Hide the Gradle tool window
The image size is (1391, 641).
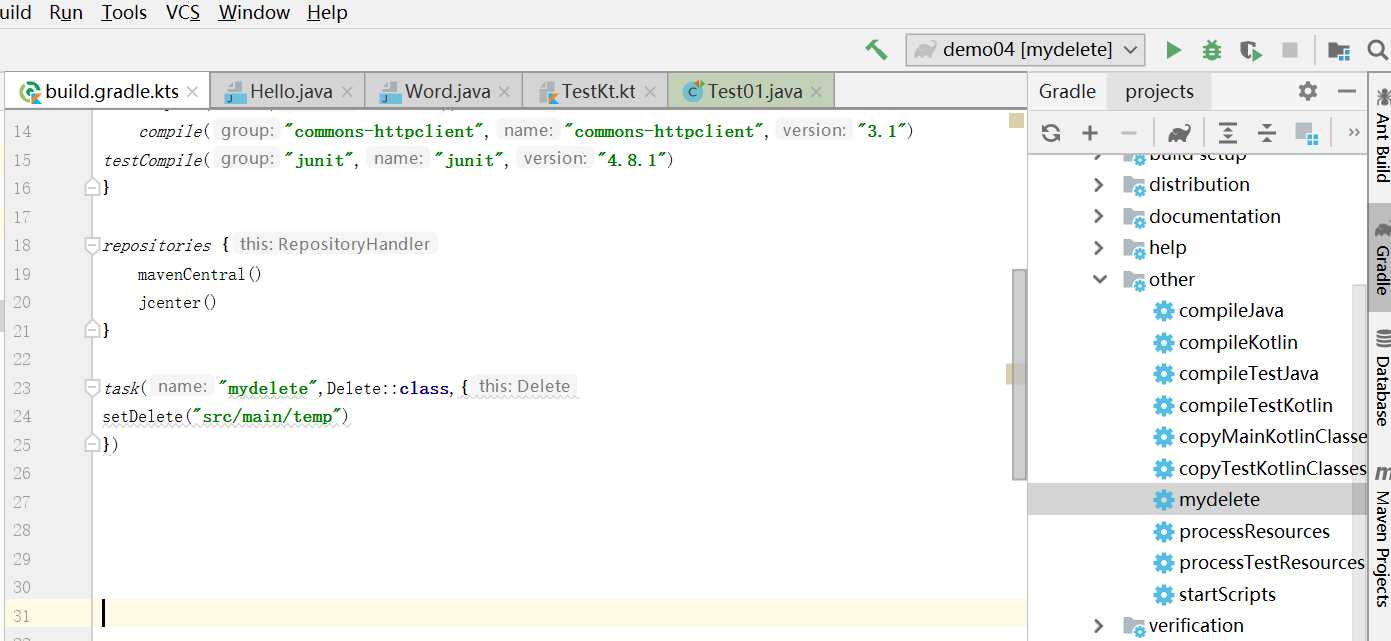tap(1347, 91)
